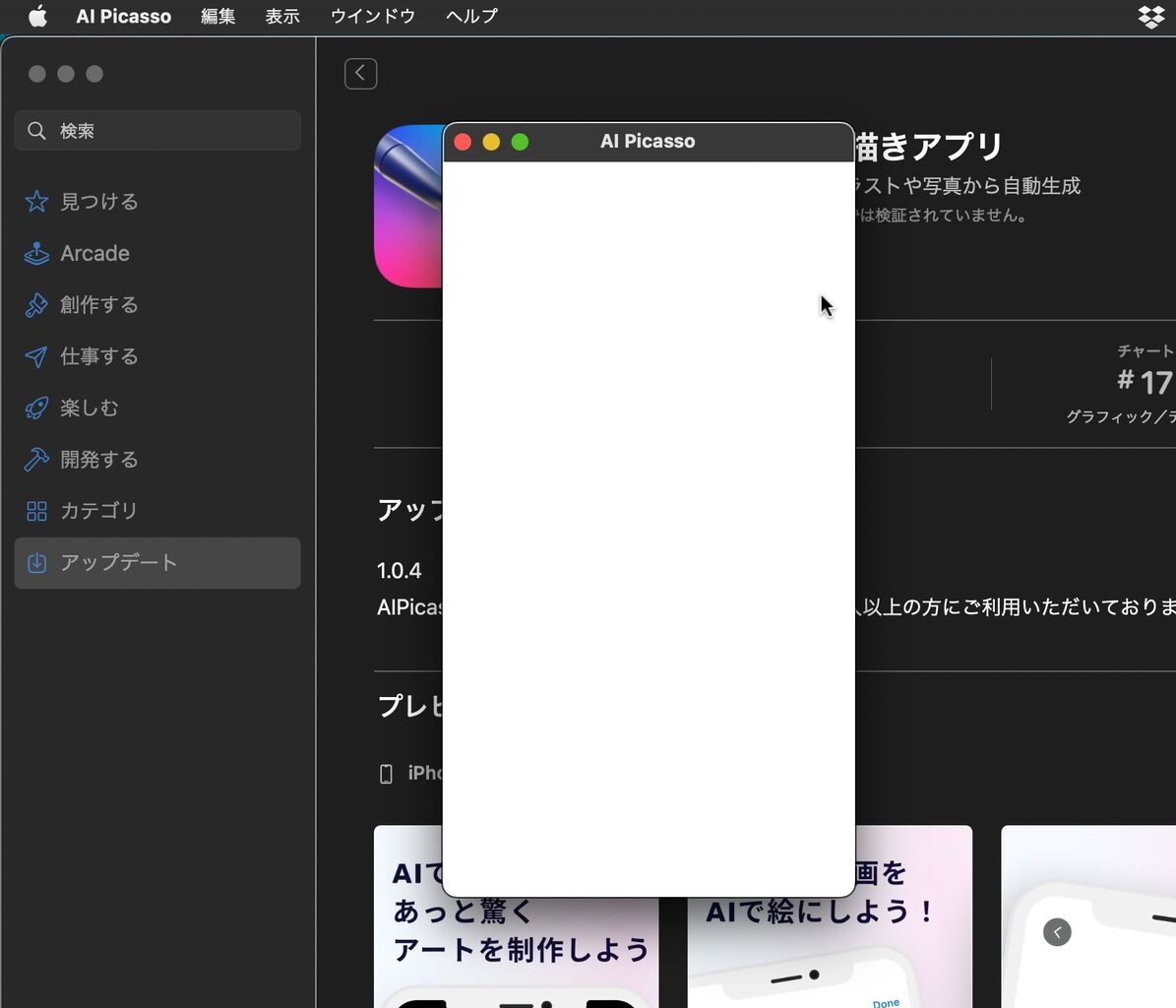Screen dimensions: 1176x1008
Task: Maximize the AI Picasso window with green button
Action: (x=520, y=142)
